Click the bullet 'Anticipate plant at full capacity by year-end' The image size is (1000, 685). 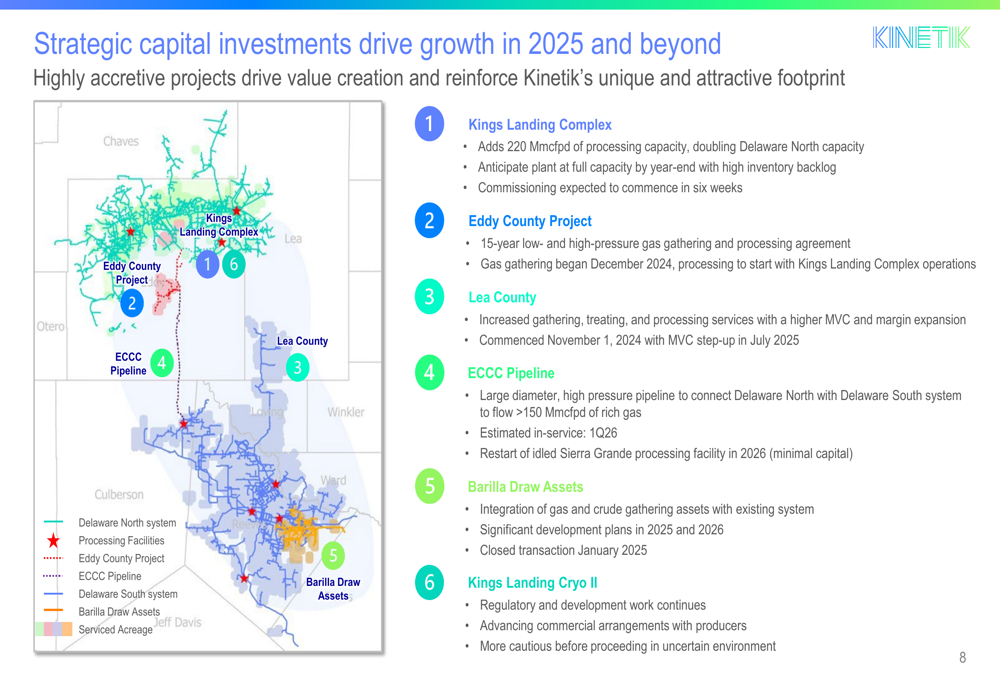pos(657,168)
